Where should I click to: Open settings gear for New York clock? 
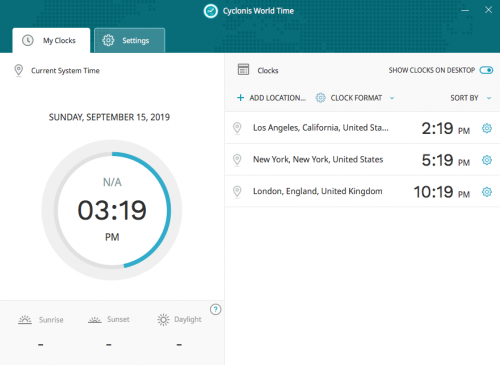click(x=487, y=160)
